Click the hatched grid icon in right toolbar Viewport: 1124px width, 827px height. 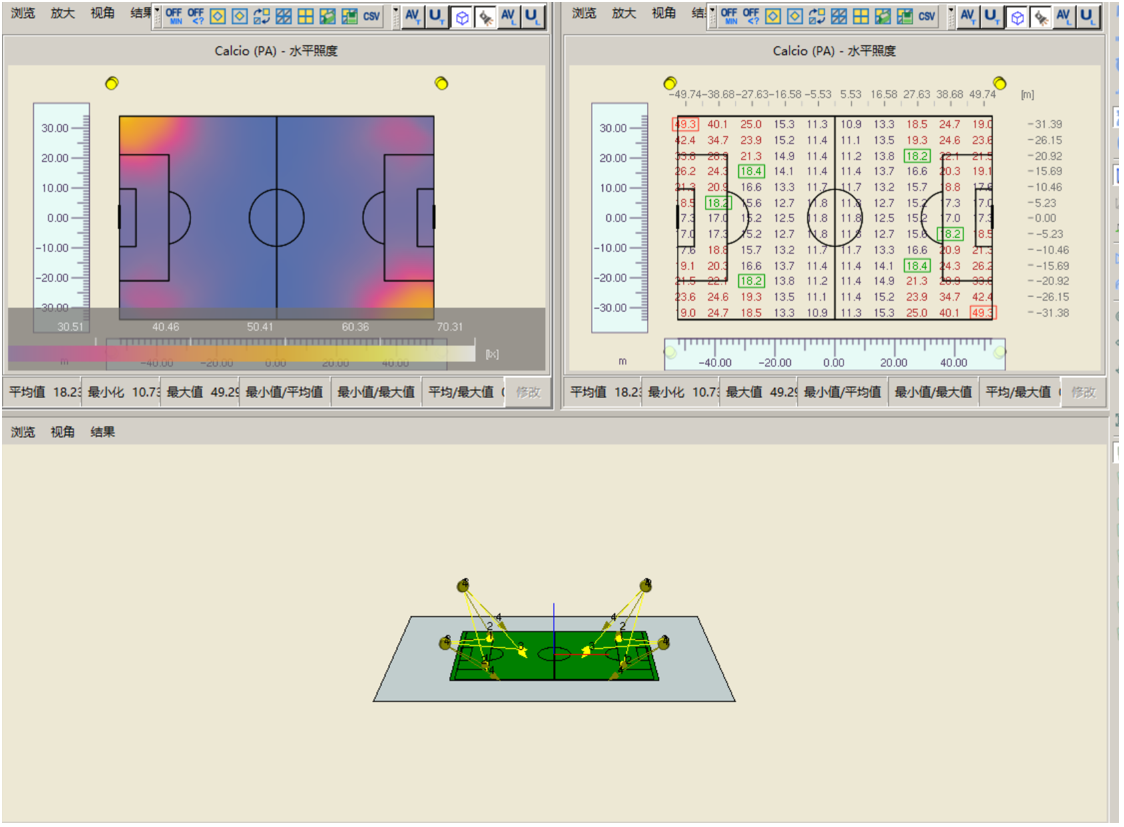tap(839, 16)
